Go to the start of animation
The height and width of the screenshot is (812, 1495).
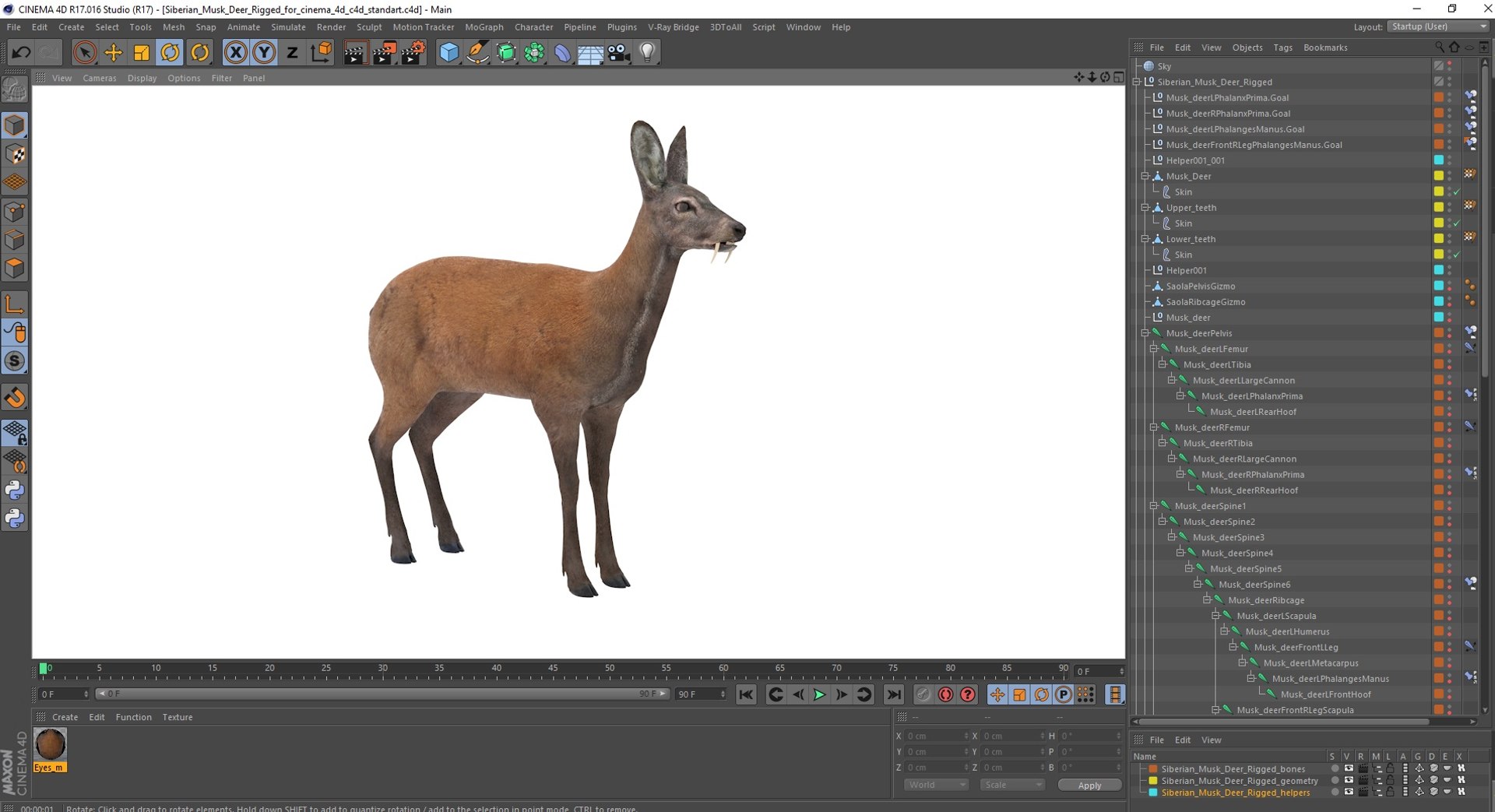click(746, 694)
